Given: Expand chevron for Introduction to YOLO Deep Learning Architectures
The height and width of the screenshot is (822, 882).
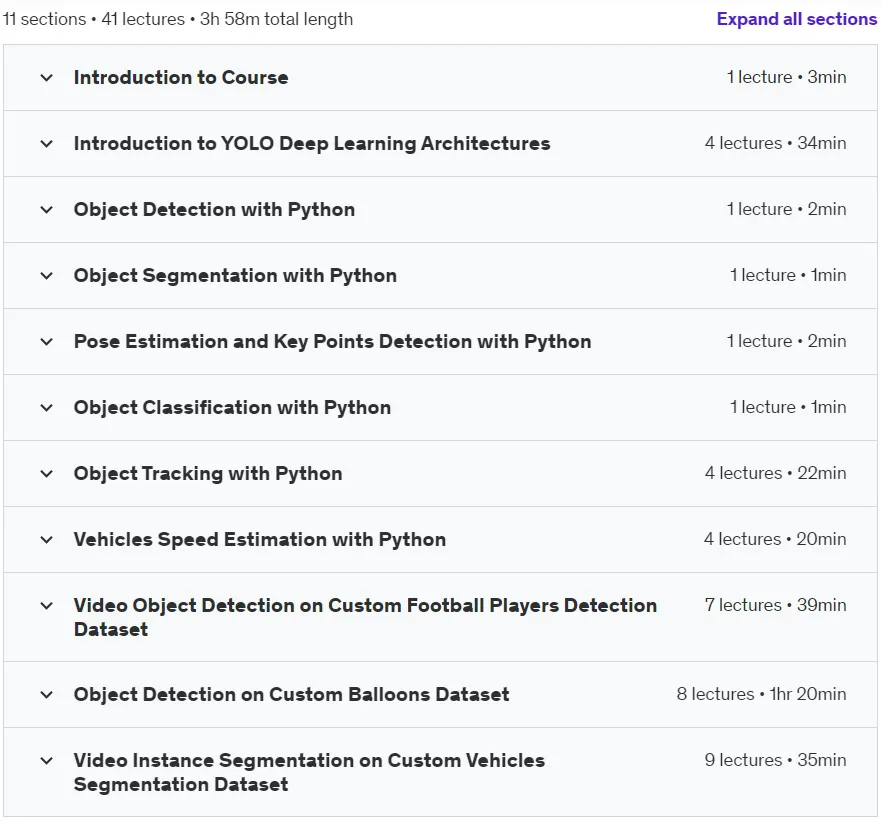Looking at the screenshot, I should pos(47,143).
